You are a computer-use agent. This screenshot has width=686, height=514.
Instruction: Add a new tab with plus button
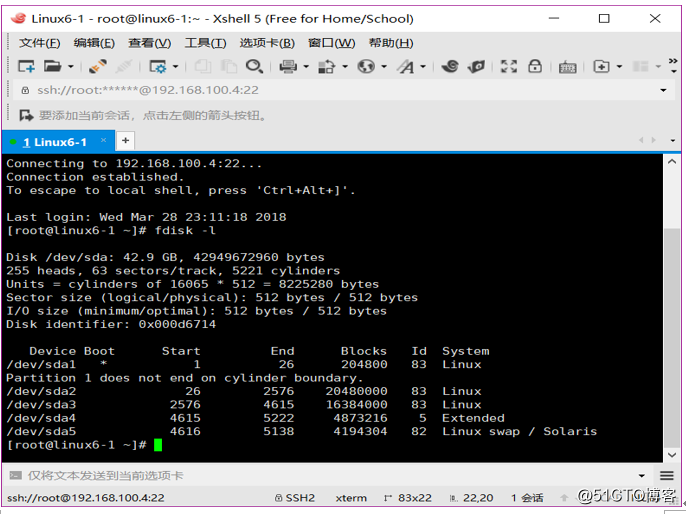(x=126, y=140)
